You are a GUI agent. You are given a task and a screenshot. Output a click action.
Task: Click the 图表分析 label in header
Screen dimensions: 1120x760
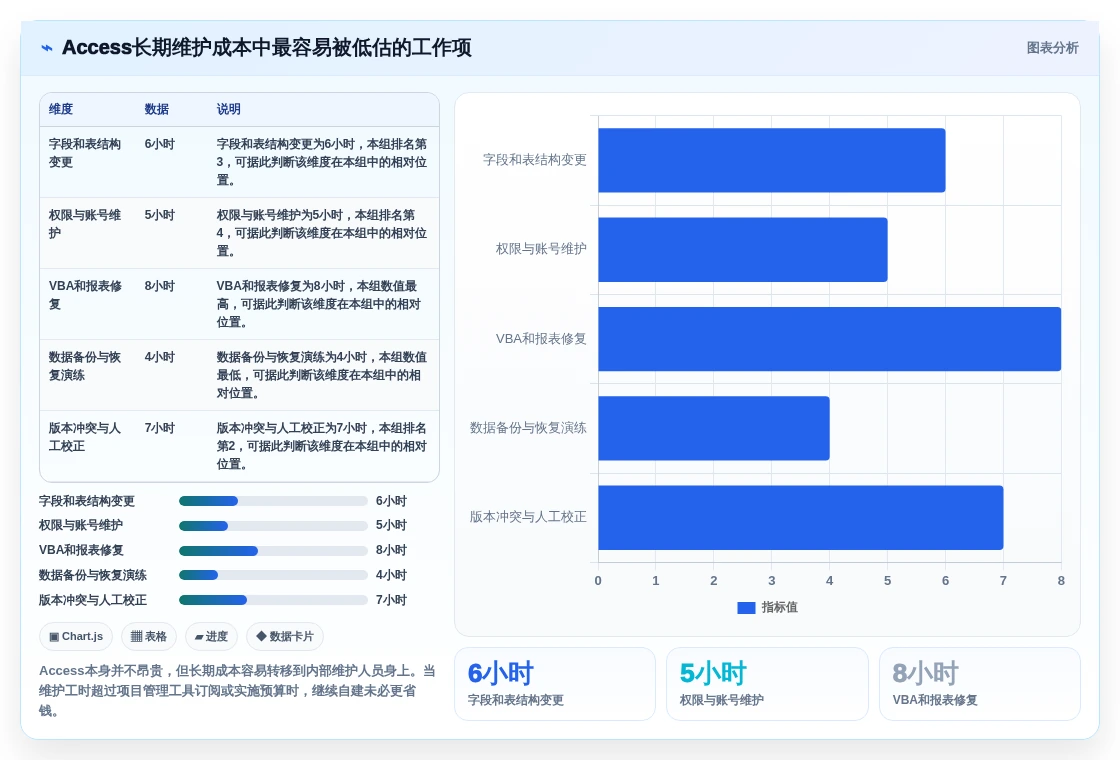click(1052, 48)
